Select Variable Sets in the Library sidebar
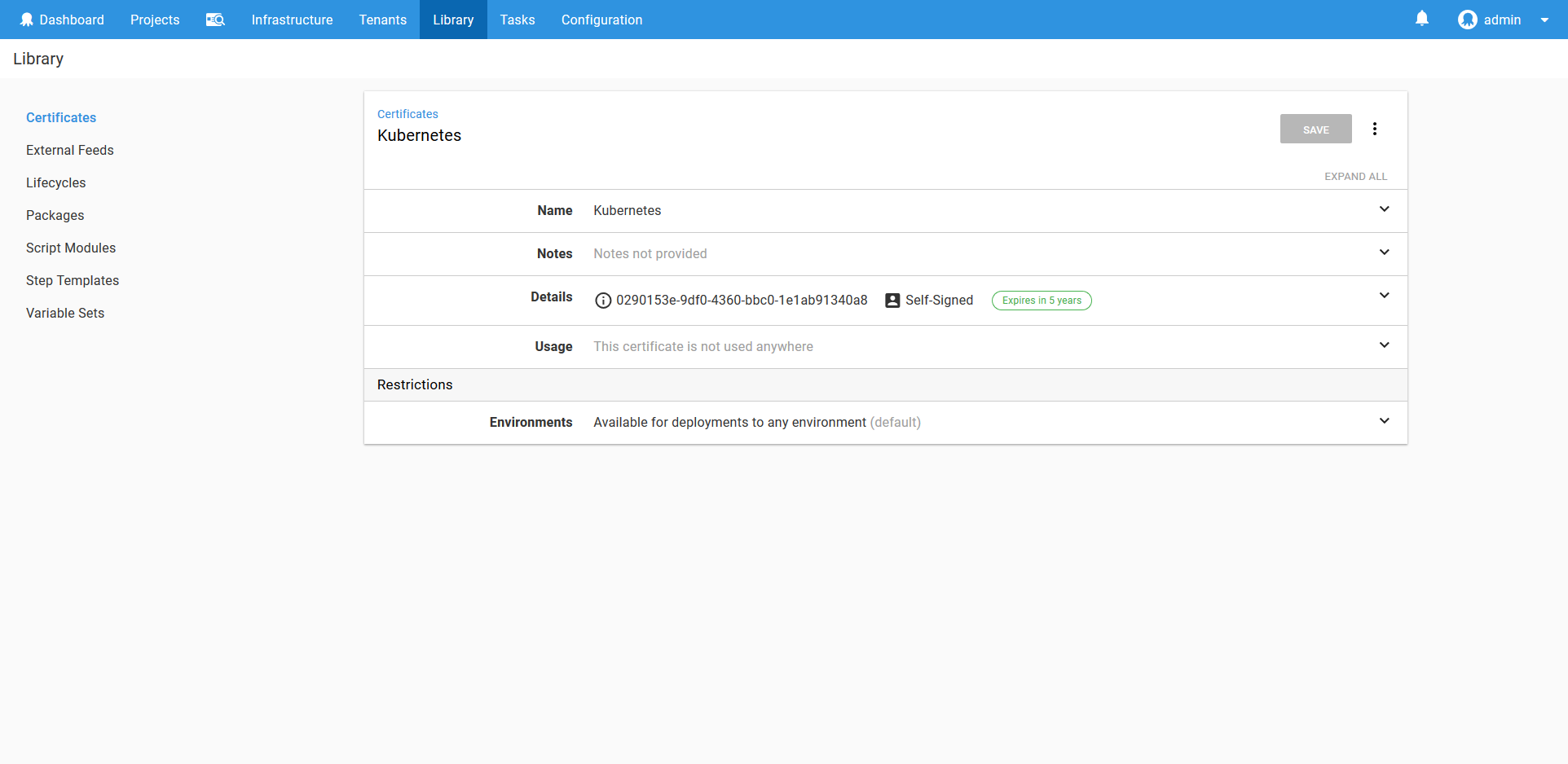Screen dimensions: 1568x764 tap(65, 313)
